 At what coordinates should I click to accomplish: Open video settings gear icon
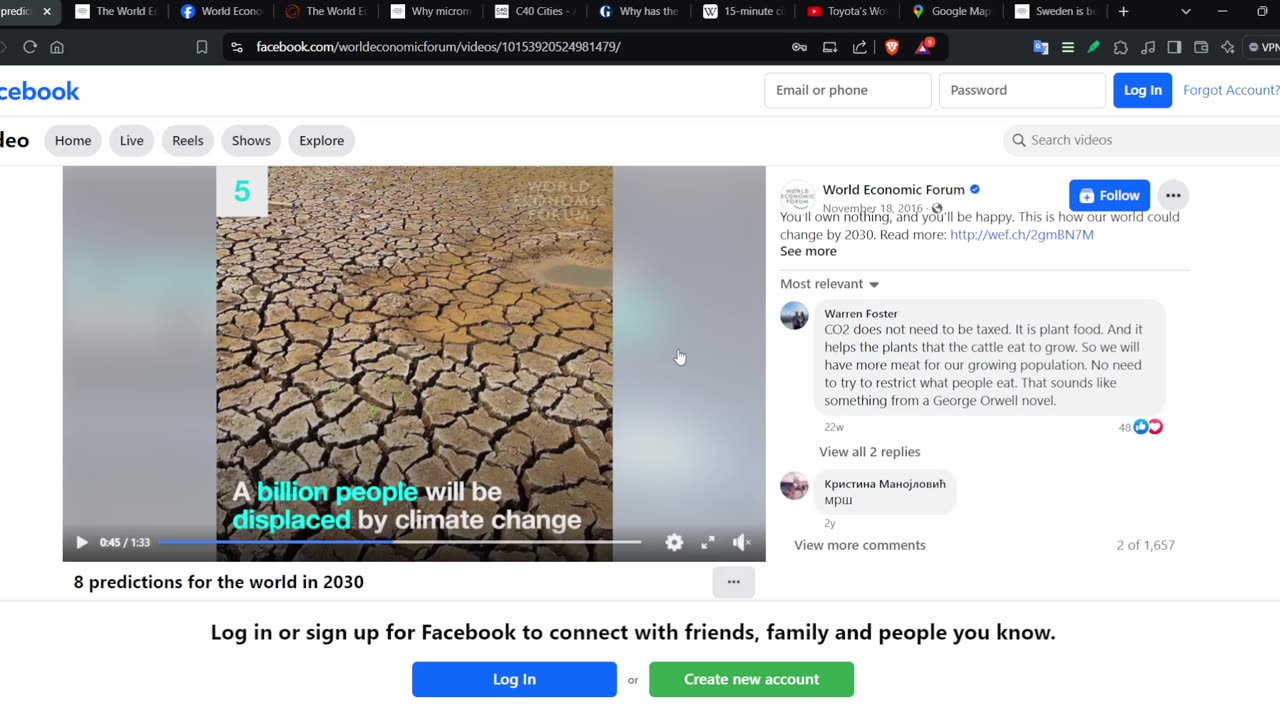click(674, 542)
